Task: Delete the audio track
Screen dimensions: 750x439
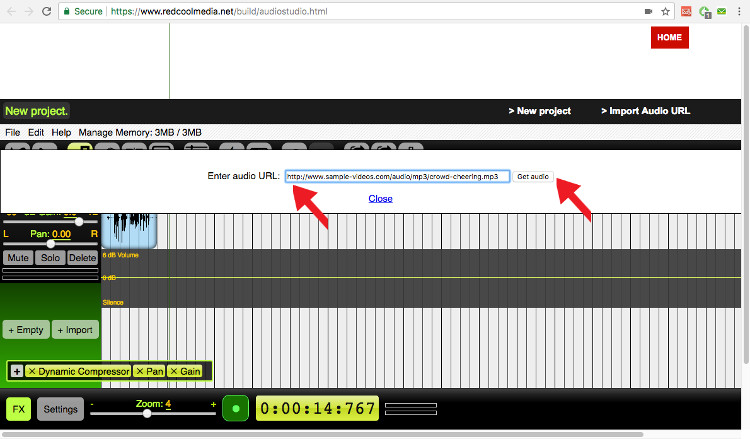Action: [x=83, y=258]
